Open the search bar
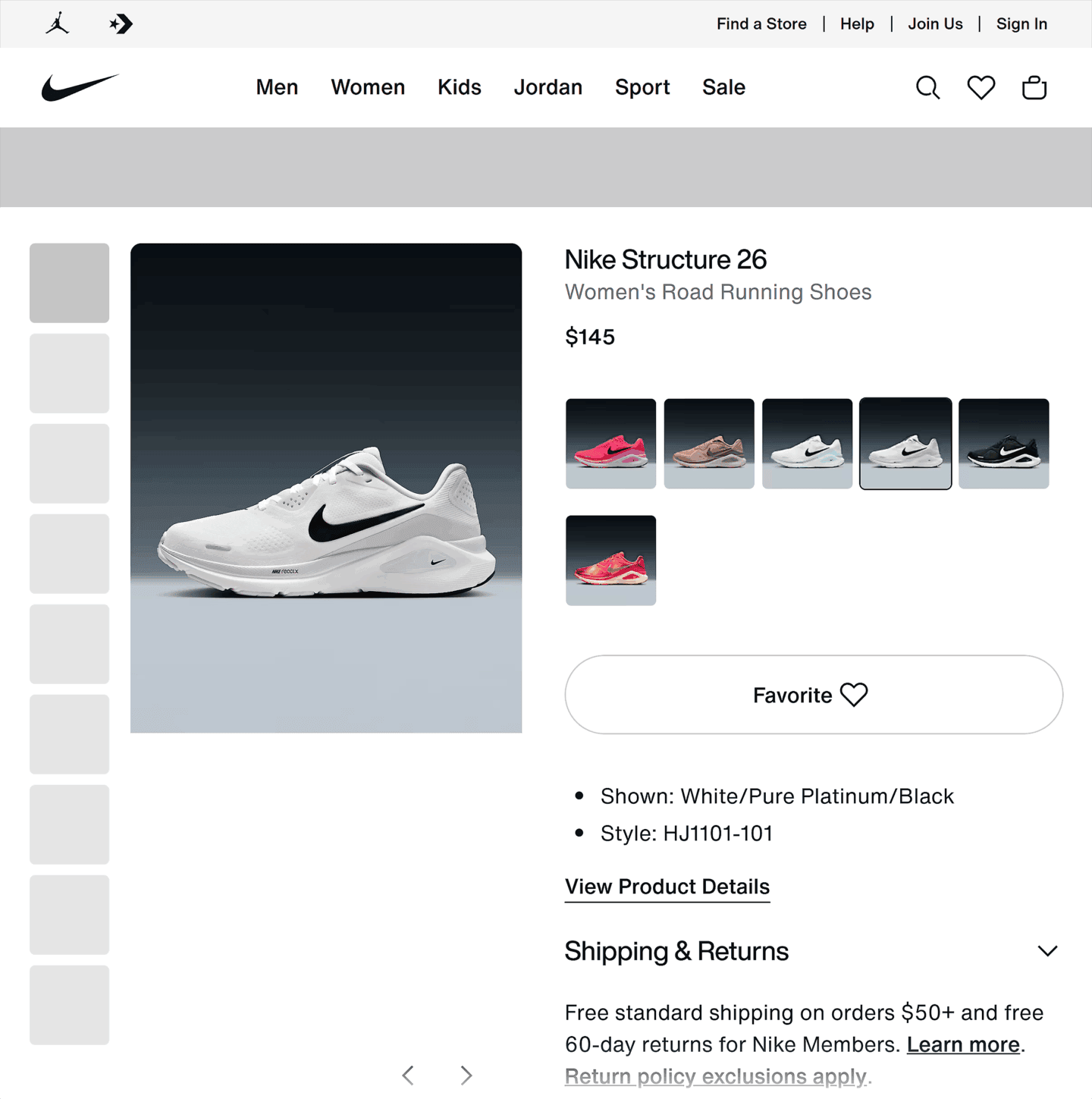The image size is (1092, 1099). pyautogui.click(x=927, y=87)
